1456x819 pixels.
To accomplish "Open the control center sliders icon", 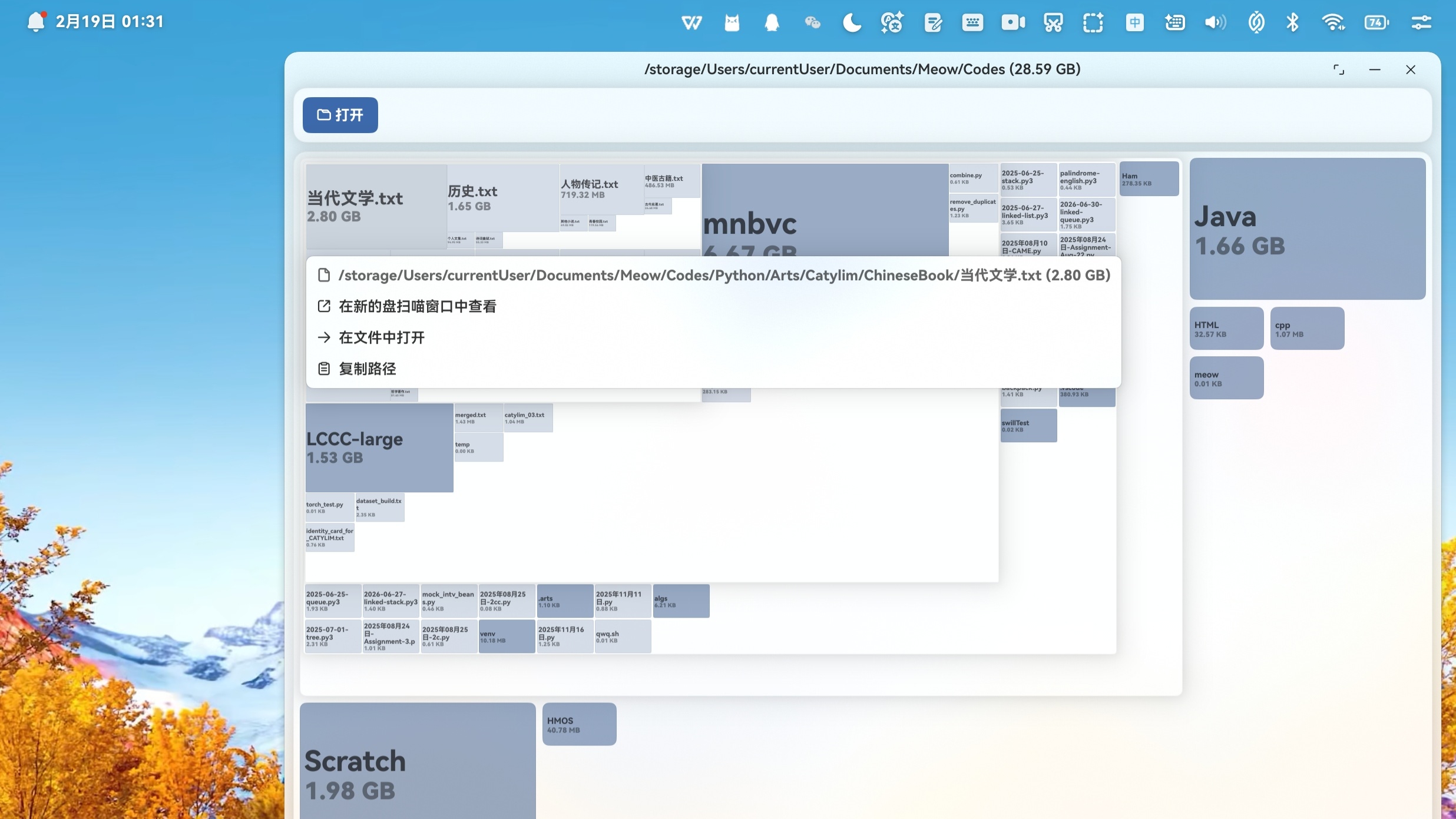I will click(x=1421, y=23).
